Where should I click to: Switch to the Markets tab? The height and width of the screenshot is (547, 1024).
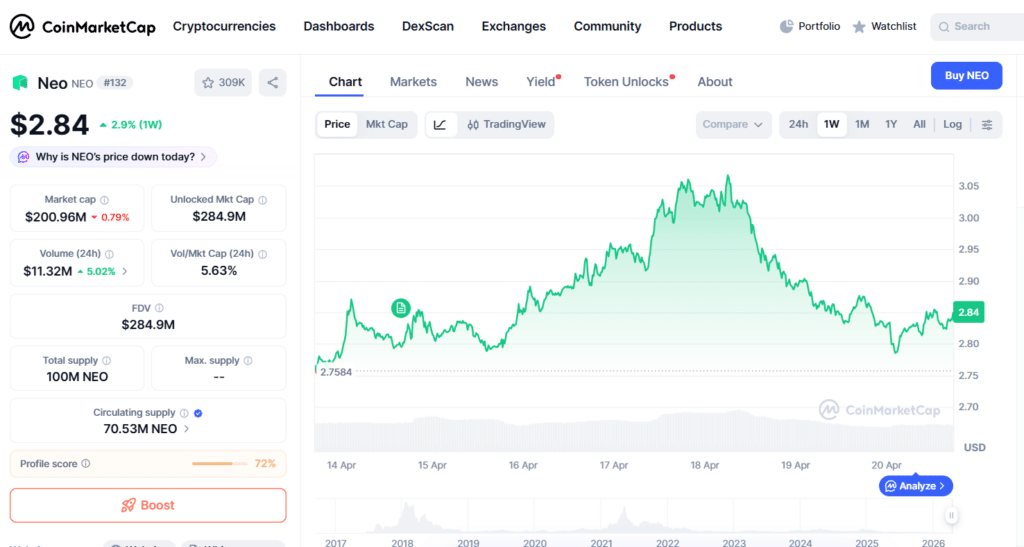pos(413,82)
